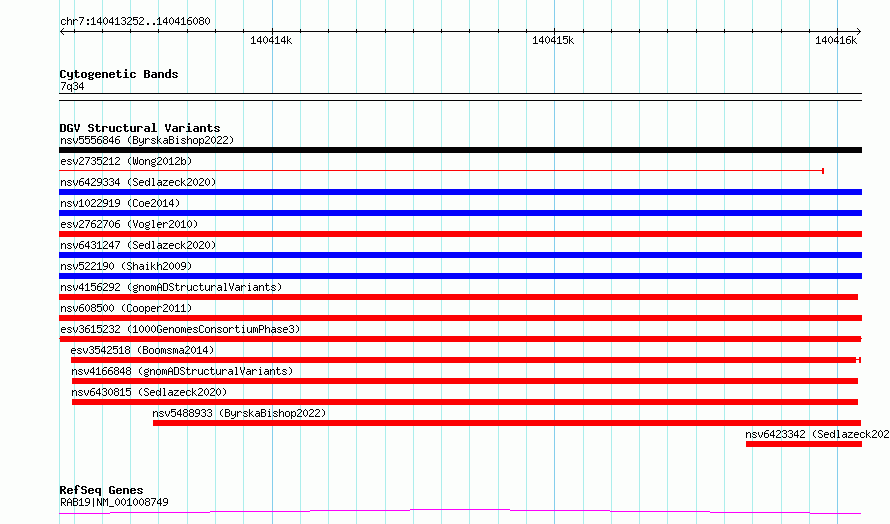Click the blue bar under nsv6431247

tap(460, 255)
